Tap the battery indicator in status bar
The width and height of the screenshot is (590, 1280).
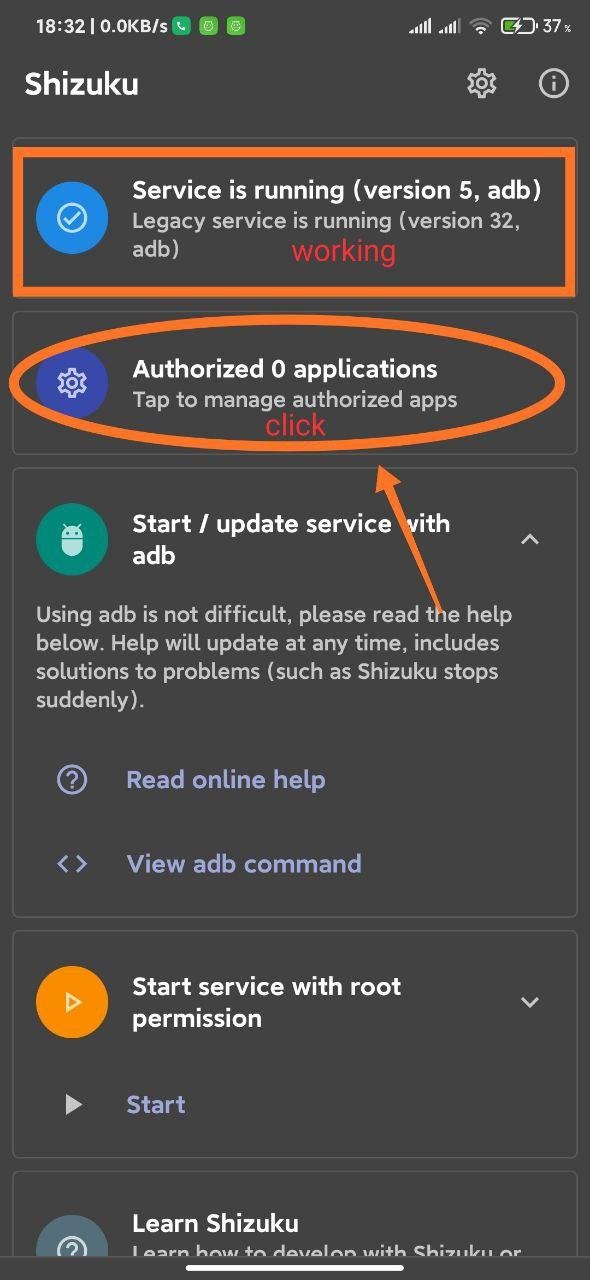pyautogui.click(x=517, y=27)
